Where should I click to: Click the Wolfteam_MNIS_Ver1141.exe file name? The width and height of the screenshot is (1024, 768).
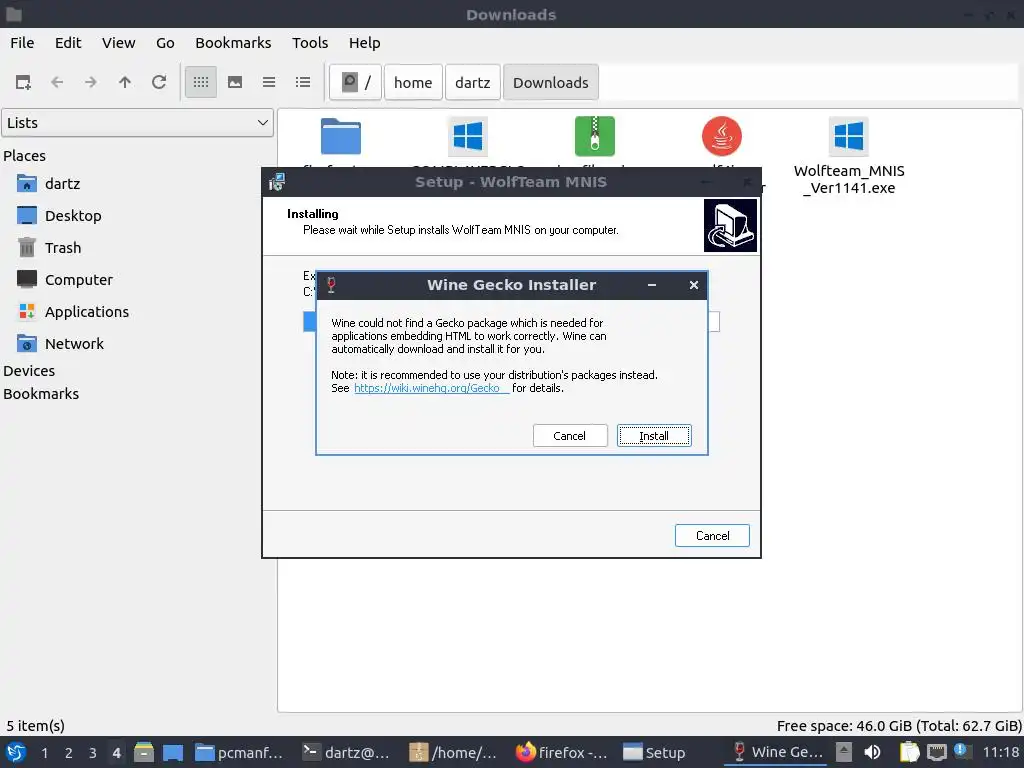pos(849,180)
